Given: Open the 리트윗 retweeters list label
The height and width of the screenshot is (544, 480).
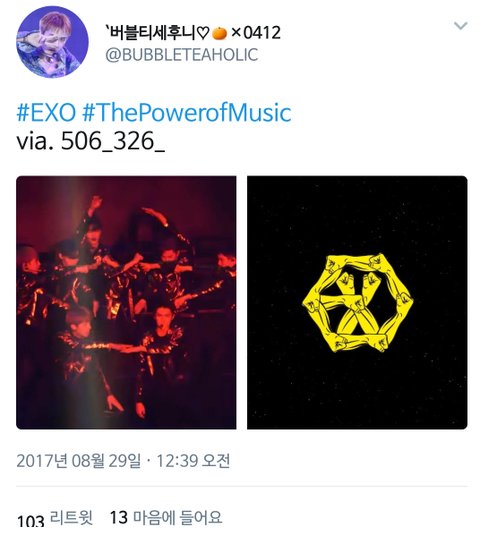Looking at the screenshot, I should click(71, 518).
